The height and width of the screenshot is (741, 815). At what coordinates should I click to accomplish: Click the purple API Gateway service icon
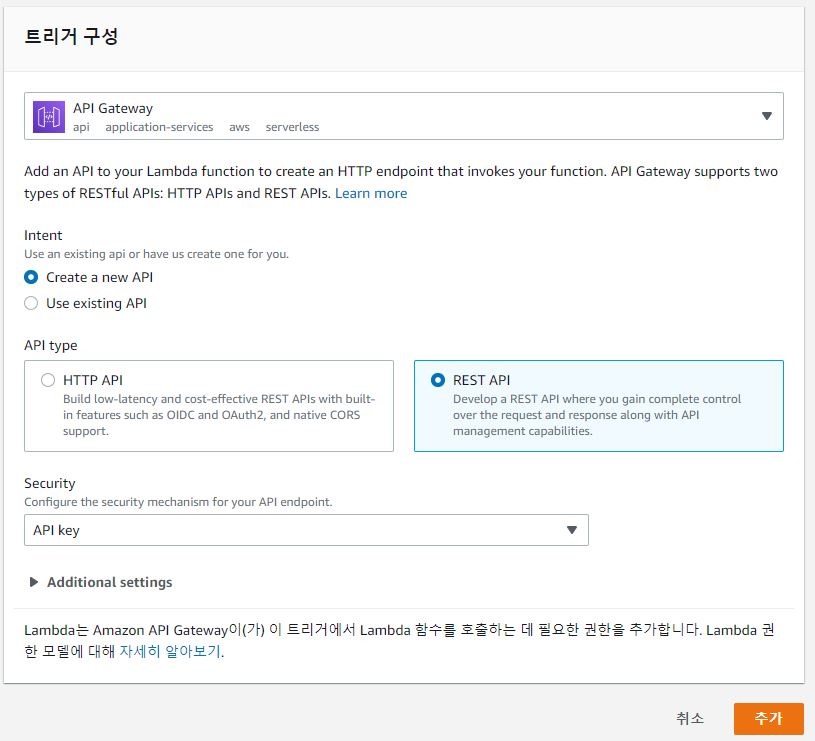click(x=48, y=116)
